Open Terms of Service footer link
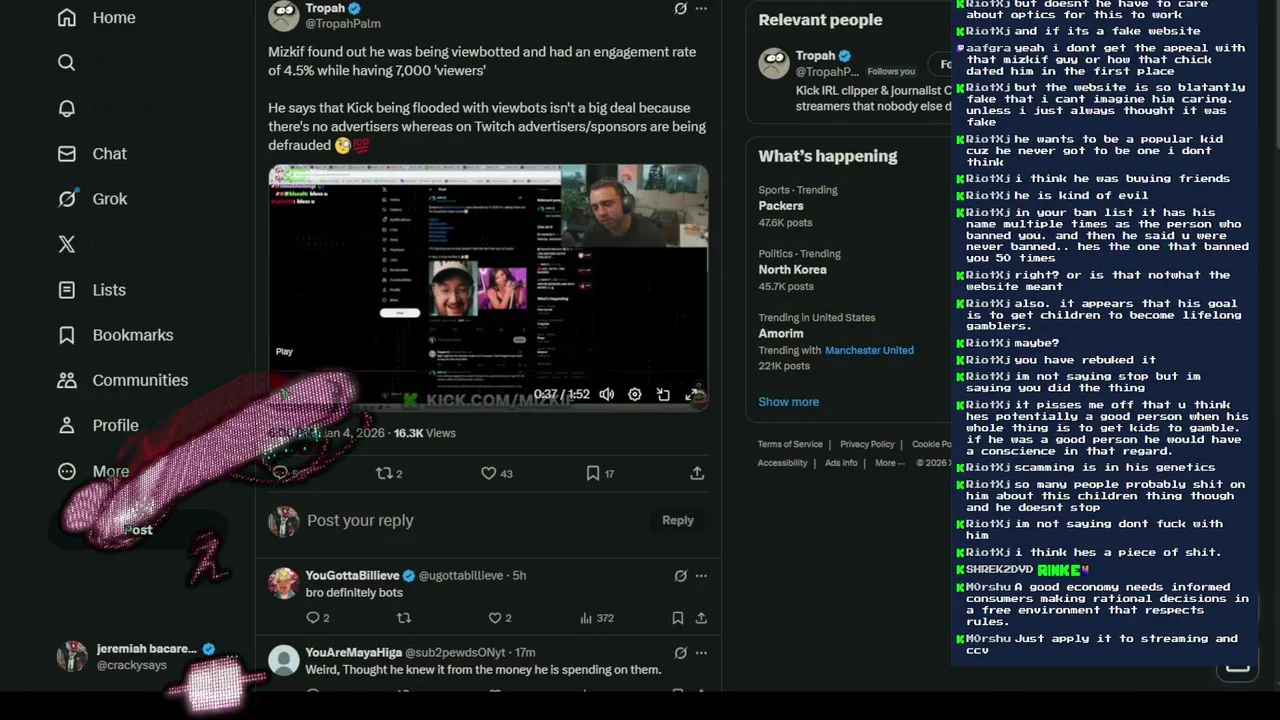The image size is (1280, 720). (790, 444)
